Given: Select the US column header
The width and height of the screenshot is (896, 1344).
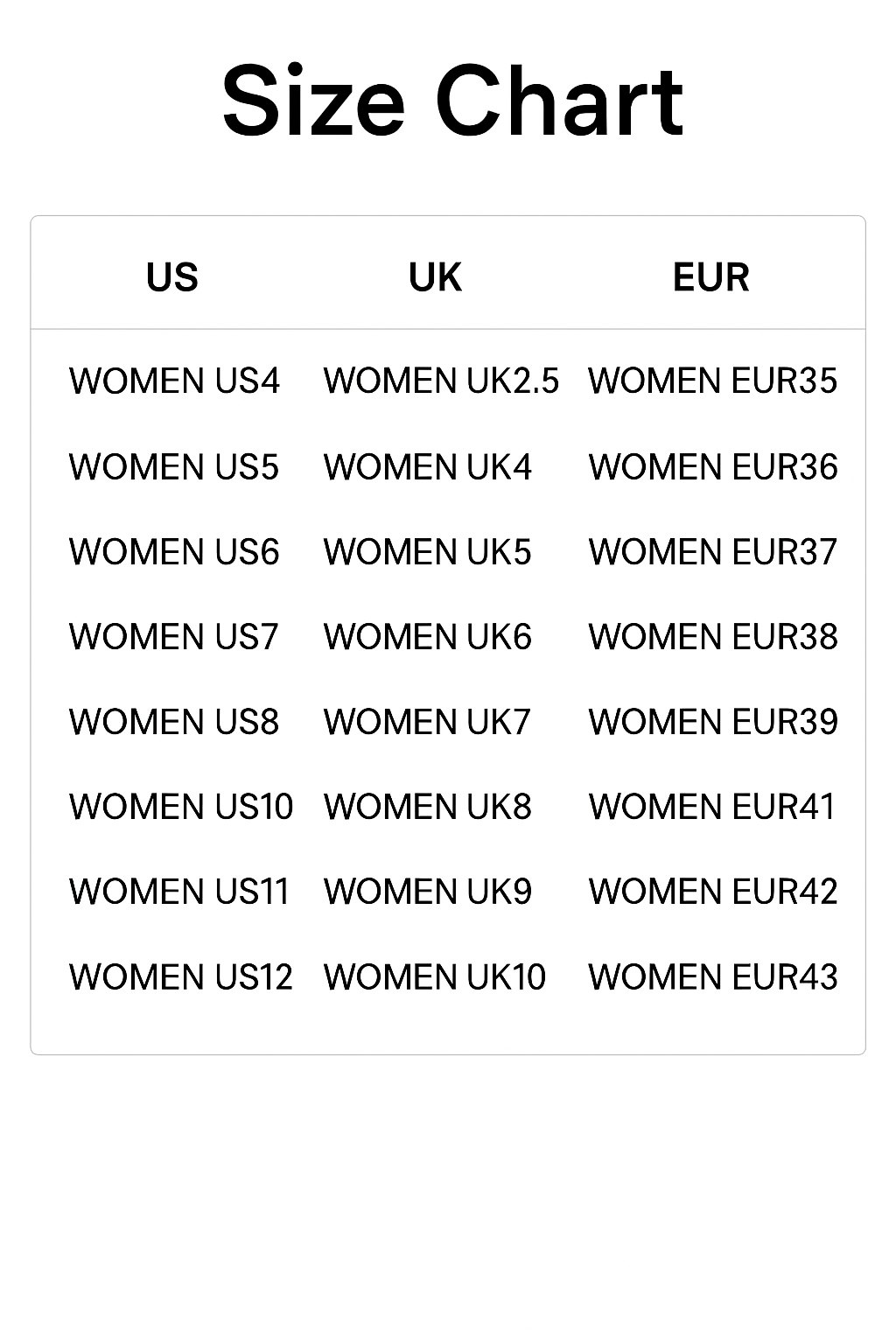Looking at the screenshot, I should (172, 277).
